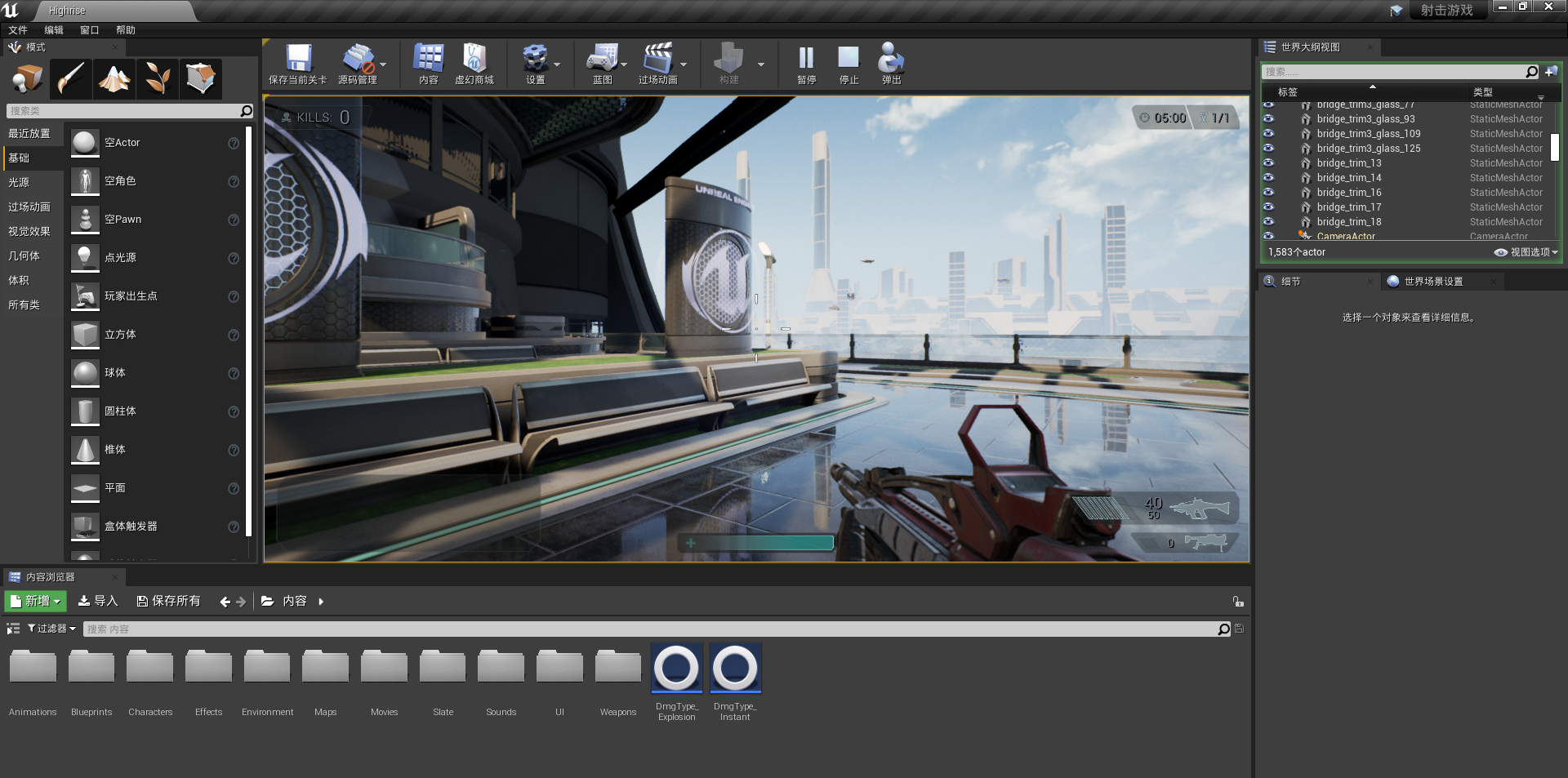Screen dimensions: 1568x778
Task: Select the Paint mode brush icon
Action: pos(70,78)
